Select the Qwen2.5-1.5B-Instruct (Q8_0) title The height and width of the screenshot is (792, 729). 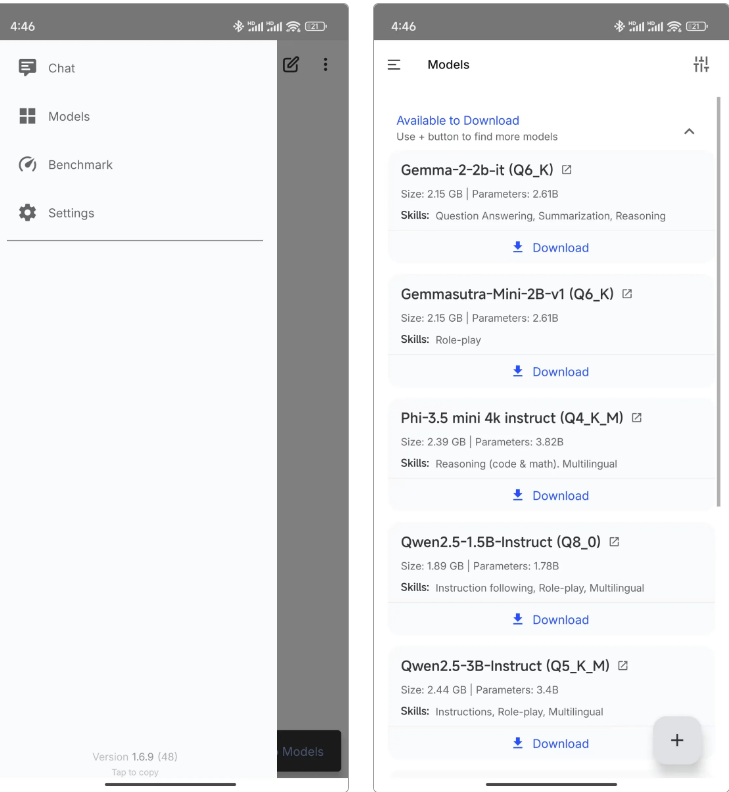point(501,542)
